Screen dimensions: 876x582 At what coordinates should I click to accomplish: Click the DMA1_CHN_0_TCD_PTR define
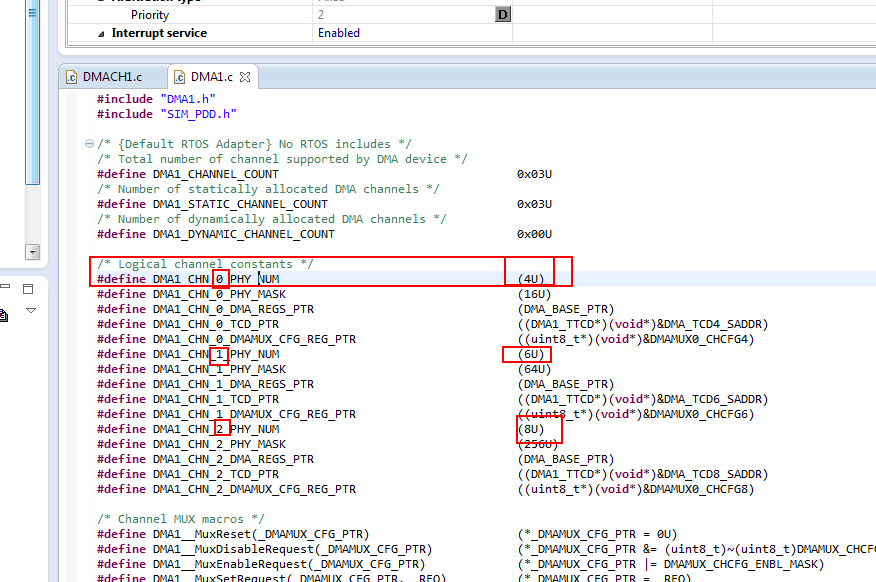216,325
